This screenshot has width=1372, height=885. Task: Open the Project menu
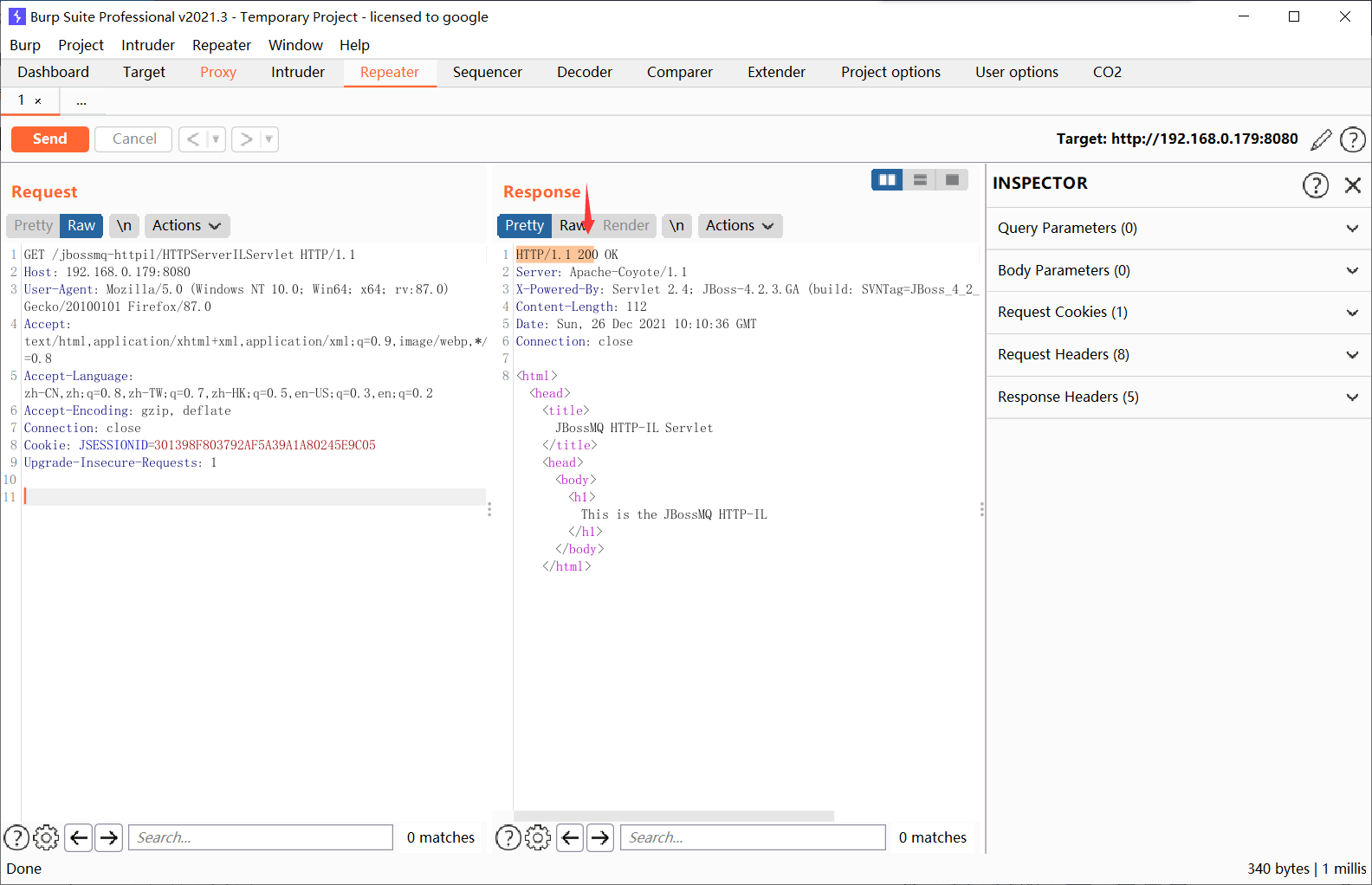[81, 45]
